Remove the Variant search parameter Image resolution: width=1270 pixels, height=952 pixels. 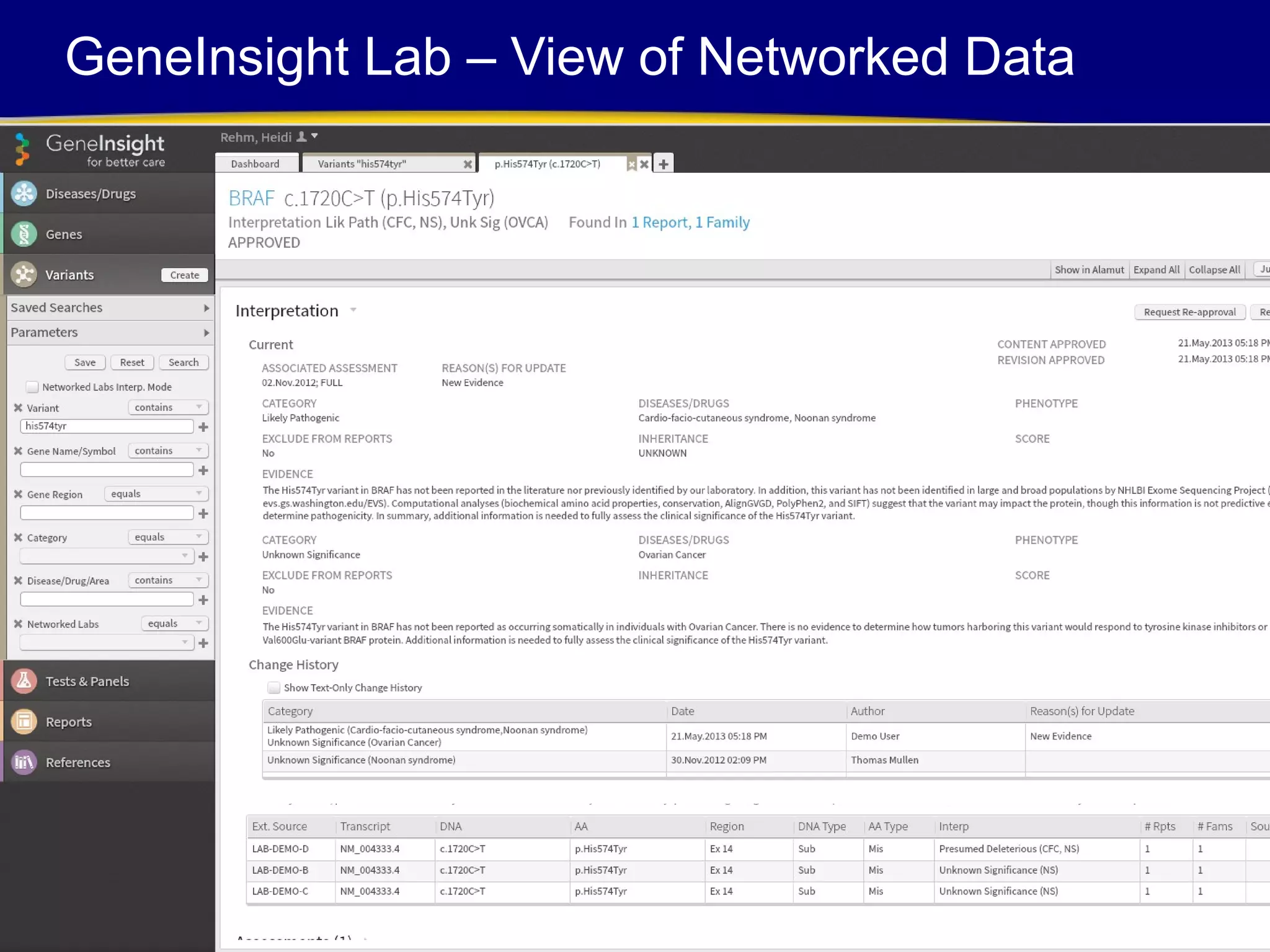pos(18,408)
